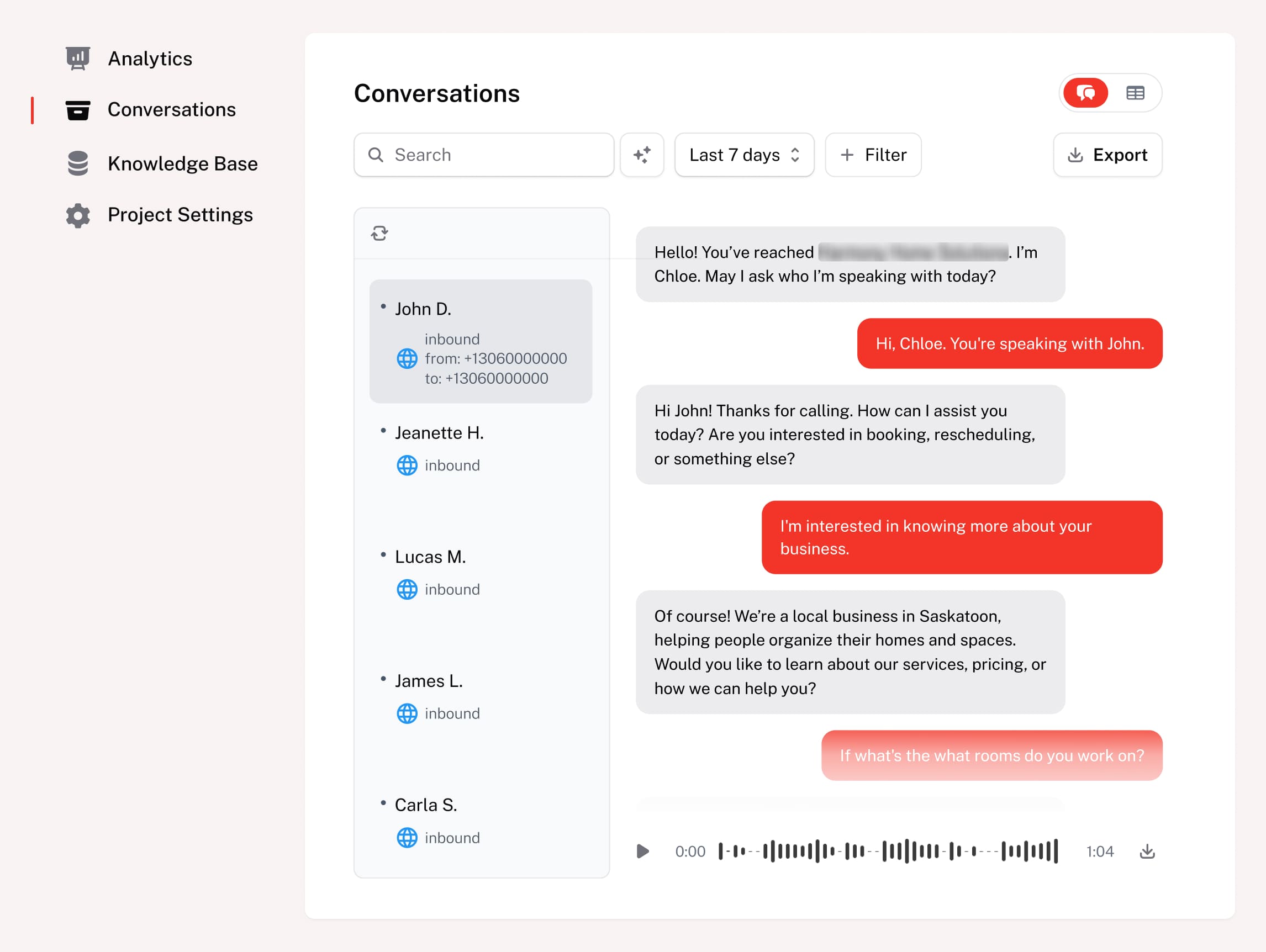The width and height of the screenshot is (1266, 952).
Task: Switch to chat bubble view
Action: pos(1086,93)
